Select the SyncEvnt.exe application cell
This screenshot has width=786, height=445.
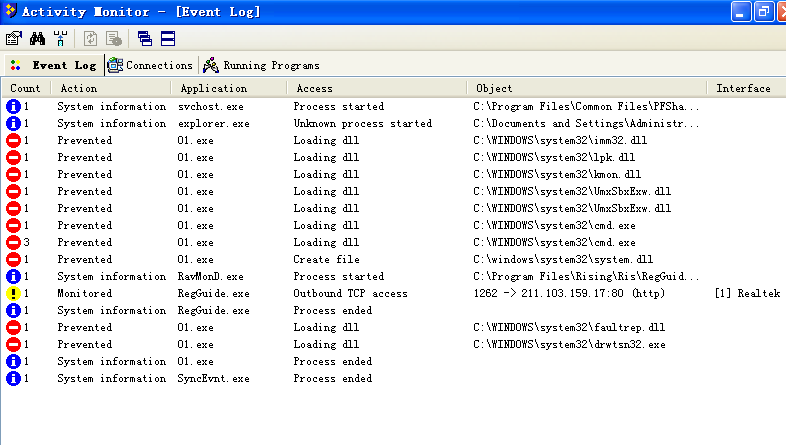(x=214, y=378)
